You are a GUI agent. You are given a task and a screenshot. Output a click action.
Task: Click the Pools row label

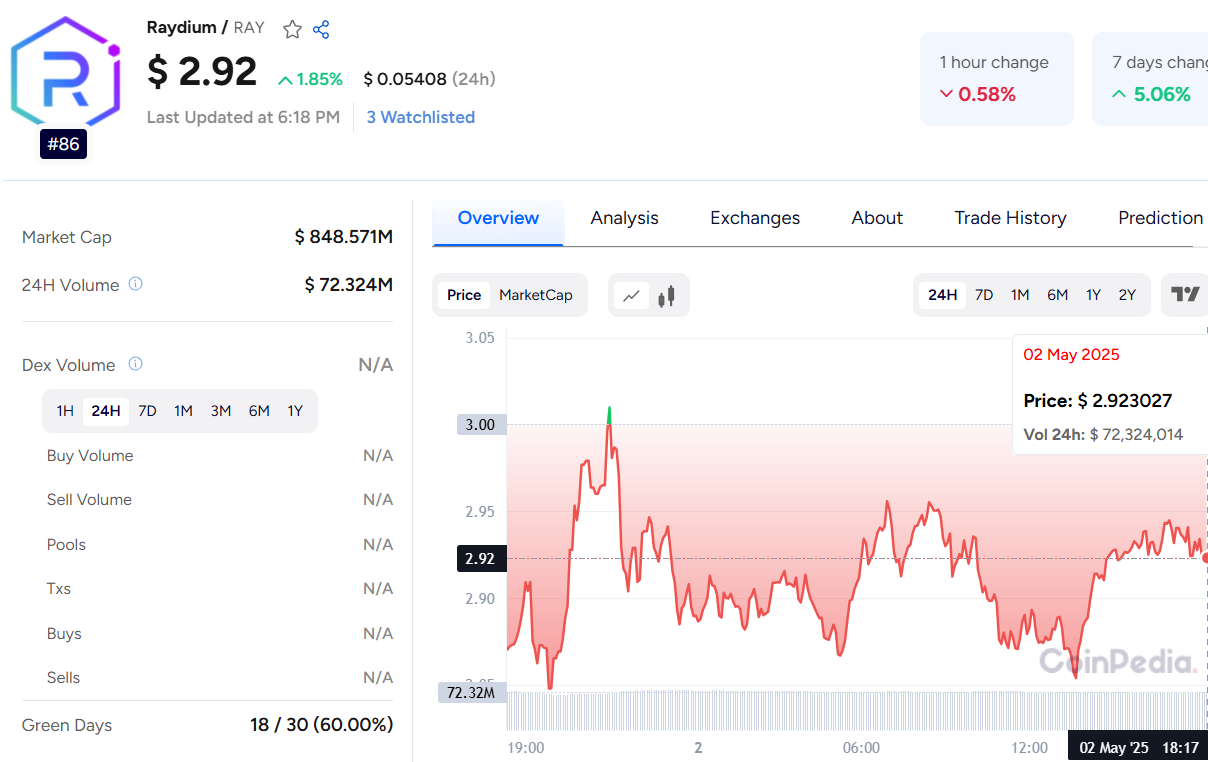point(66,544)
